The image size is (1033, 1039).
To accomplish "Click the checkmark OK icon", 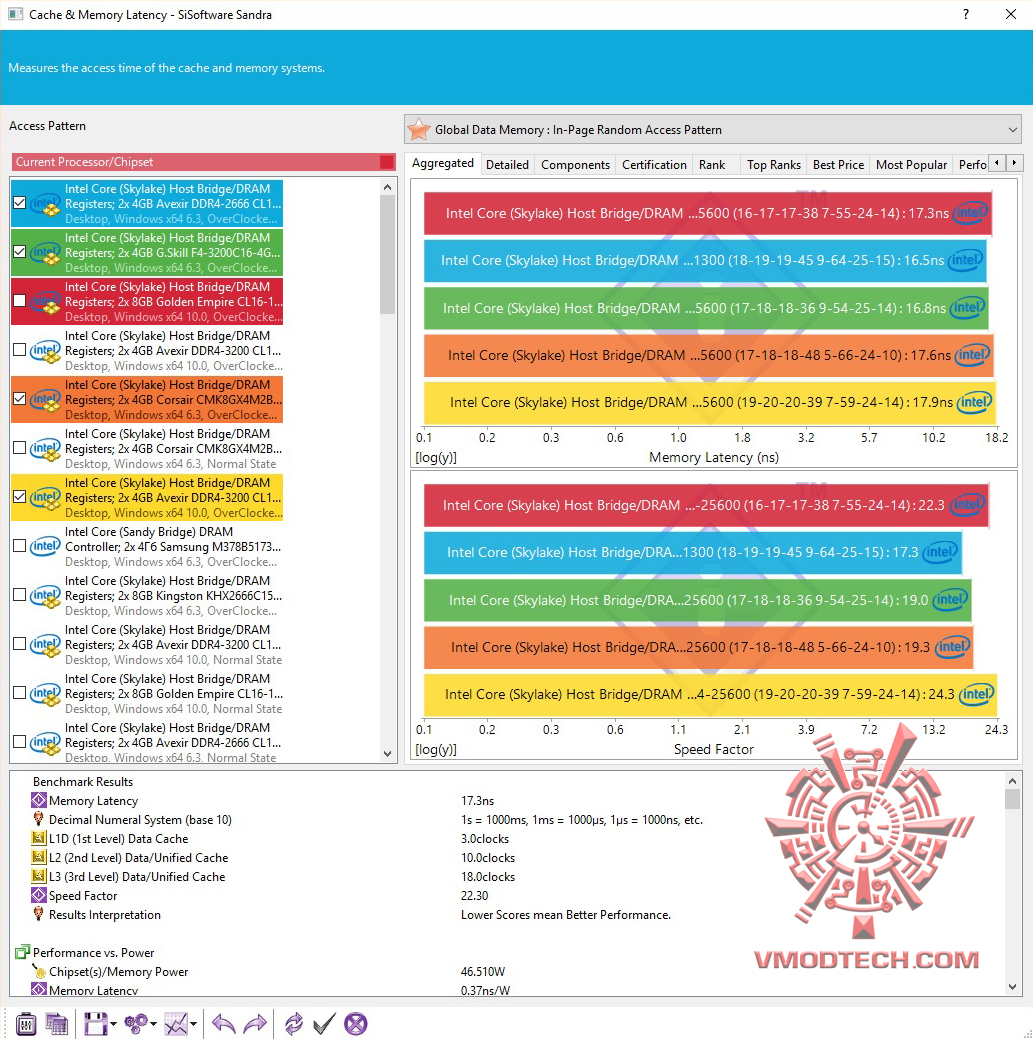I will [x=325, y=1024].
